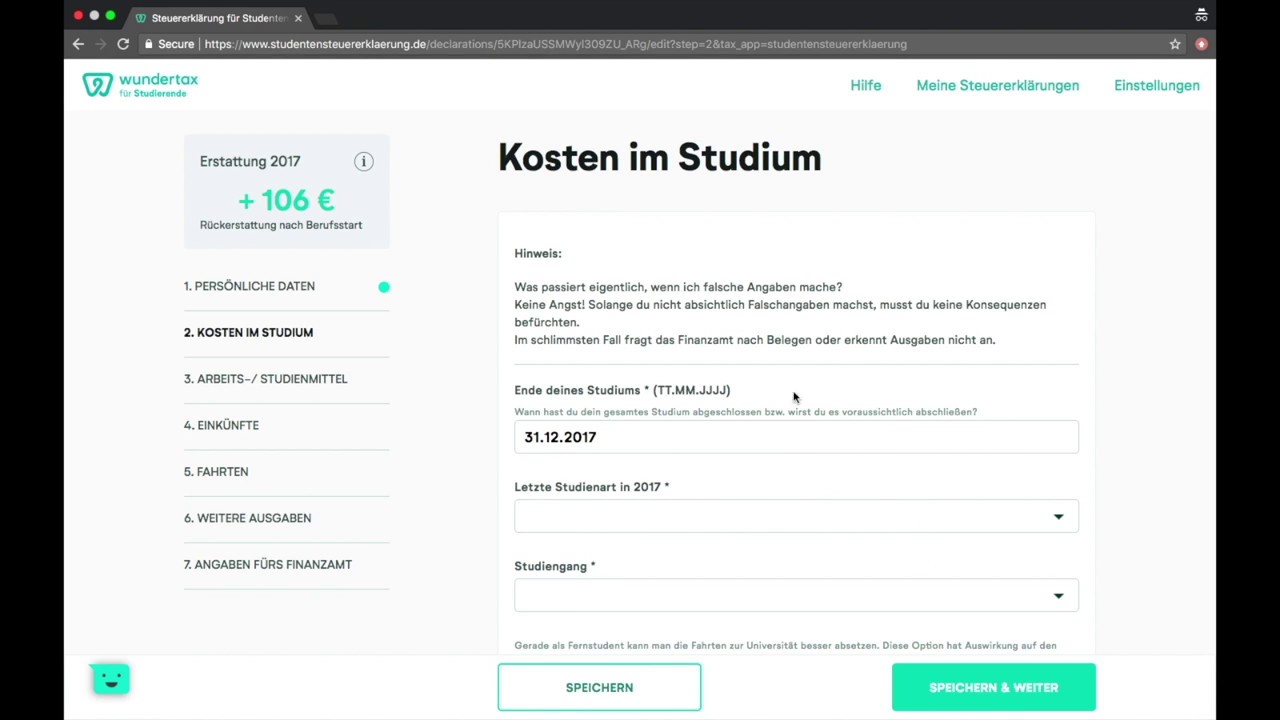Image resolution: width=1280 pixels, height=720 pixels.
Task: Click the Letzte Studienart dropdown arrow
Action: (1058, 517)
